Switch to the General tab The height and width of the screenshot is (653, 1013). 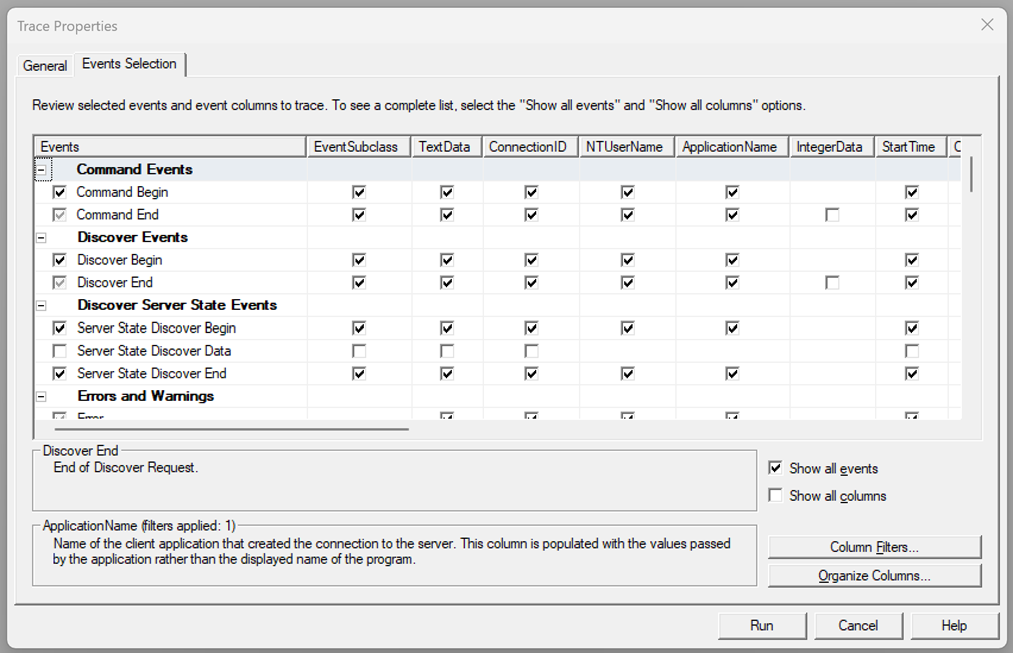click(x=45, y=65)
